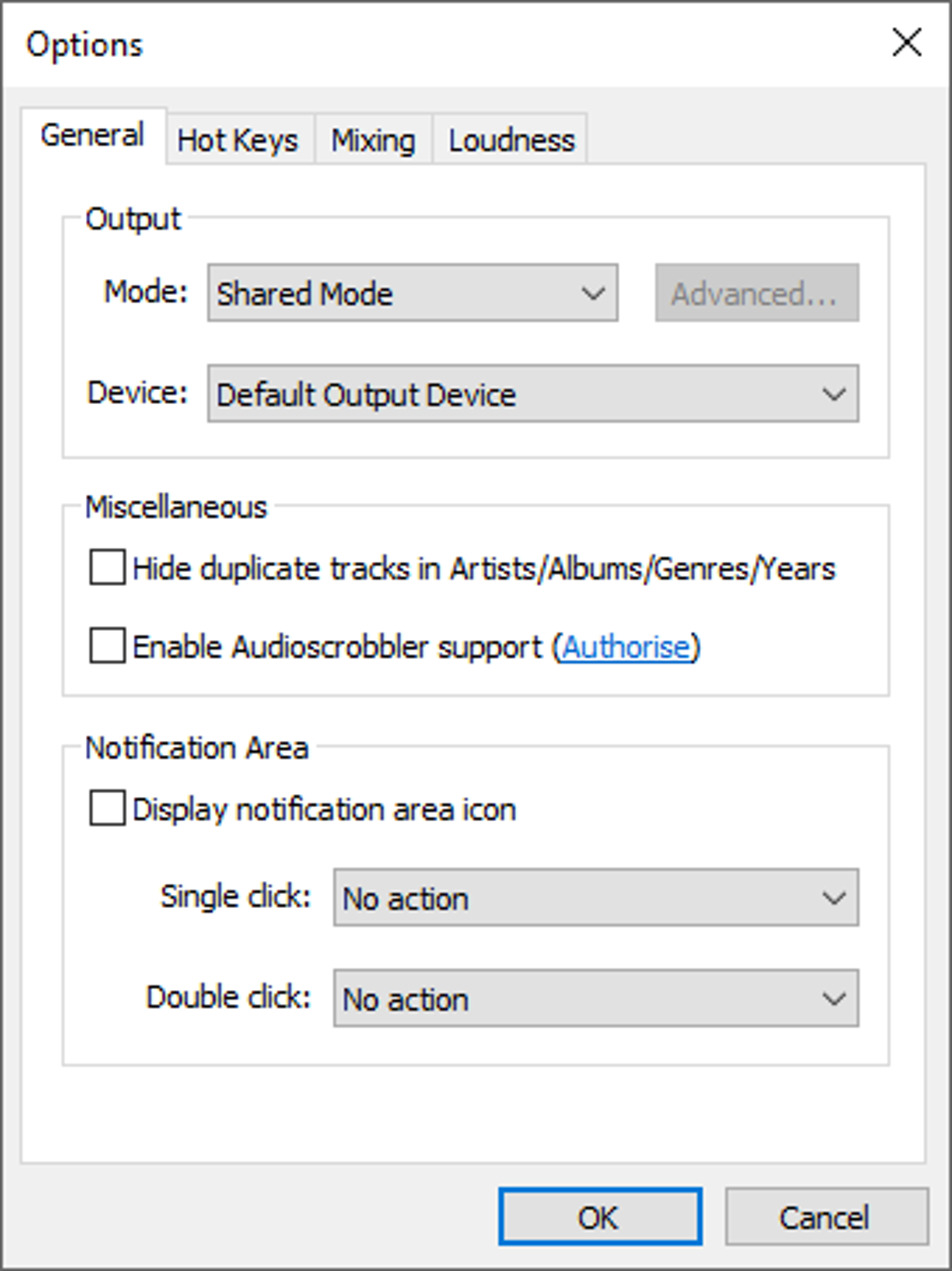
Task: Open the Shared Mode output dropdown
Action: [413, 293]
